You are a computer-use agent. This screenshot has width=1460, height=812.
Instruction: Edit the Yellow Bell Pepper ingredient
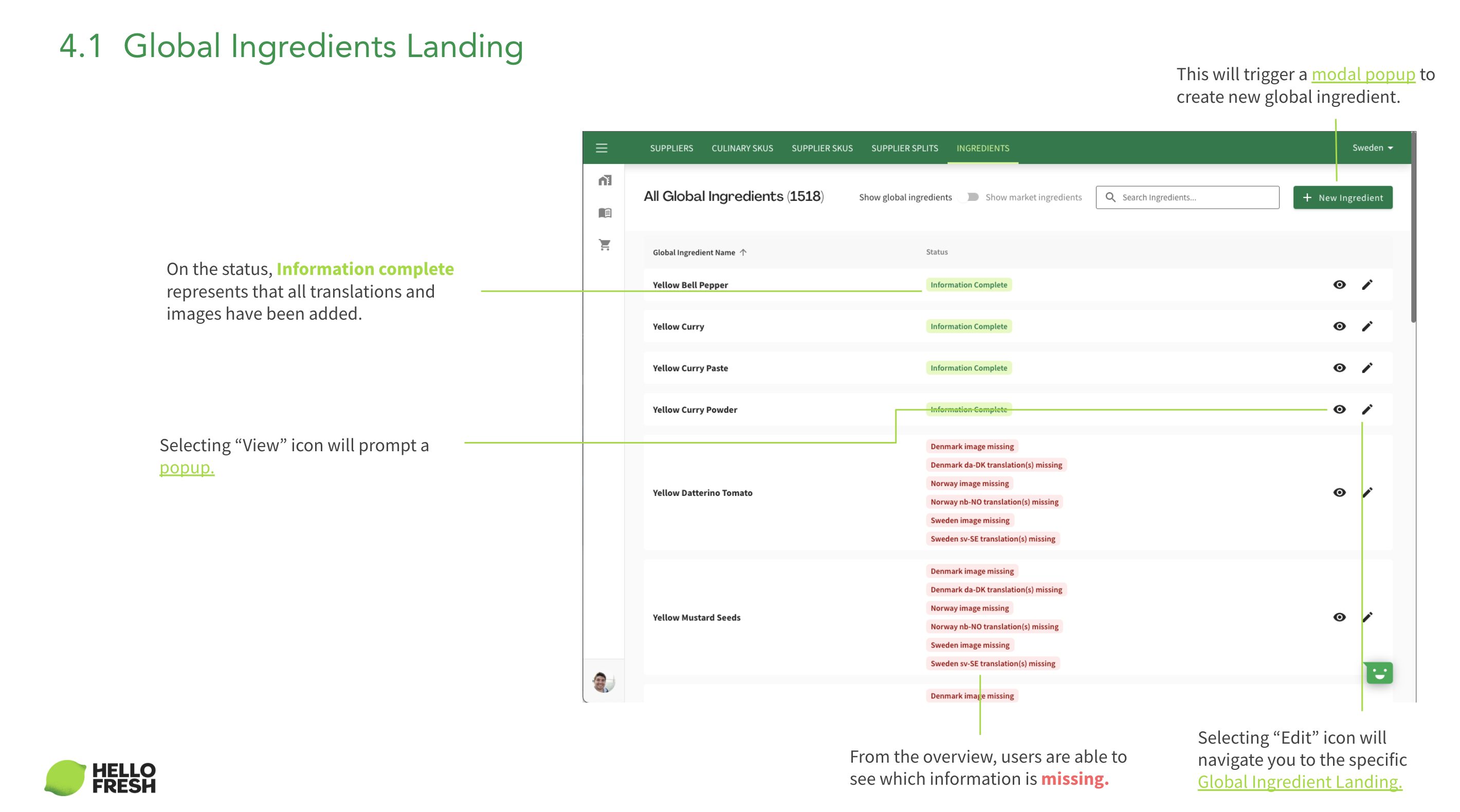[1367, 284]
